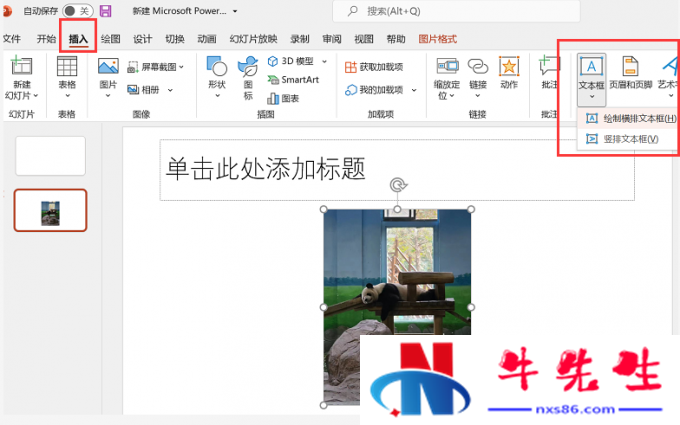680x425 pixels.
Task: Insert a SmartArt graphic
Action: point(293,80)
